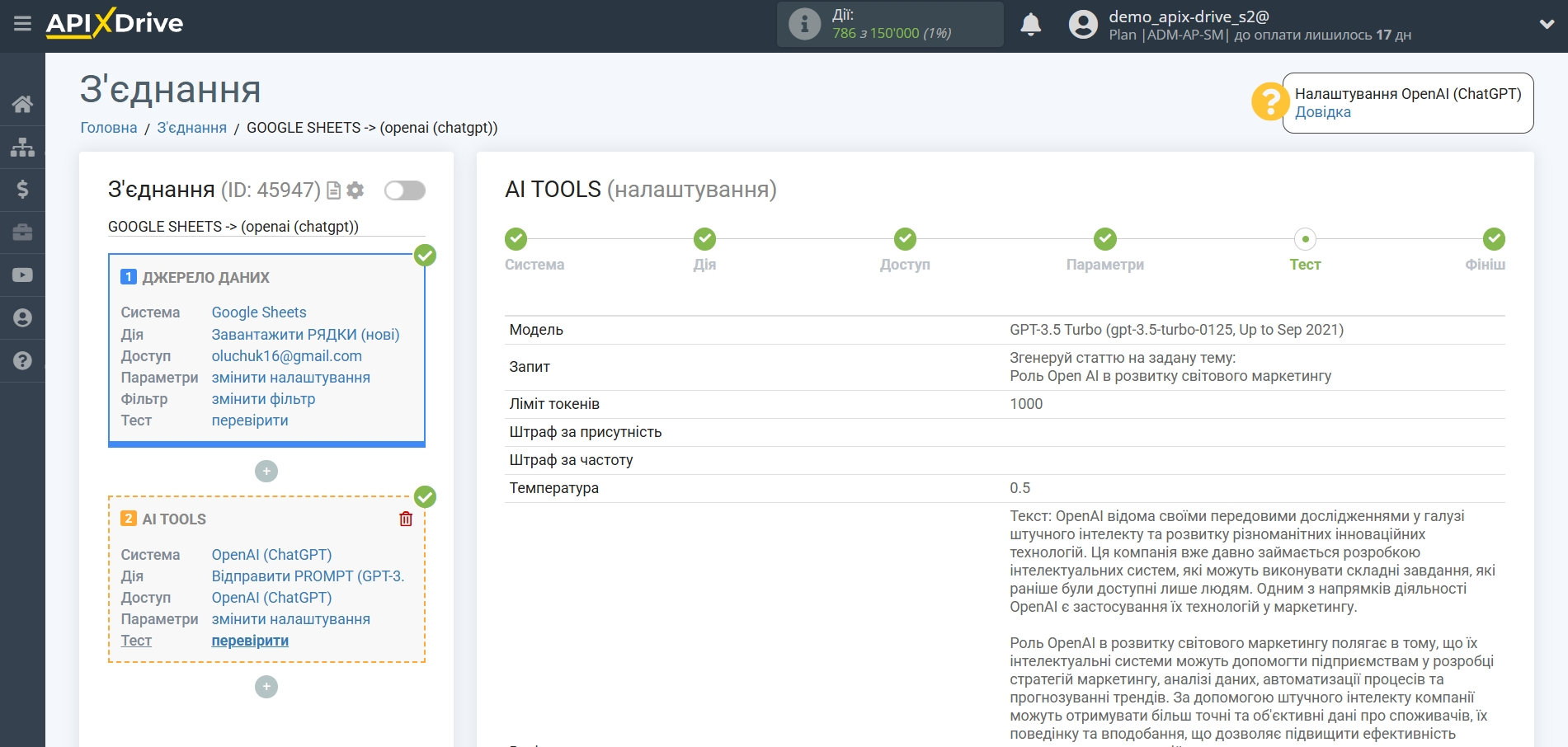The image size is (1568, 747).
Task: Open the connections sitemap sidebar icon
Action: (x=22, y=147)
